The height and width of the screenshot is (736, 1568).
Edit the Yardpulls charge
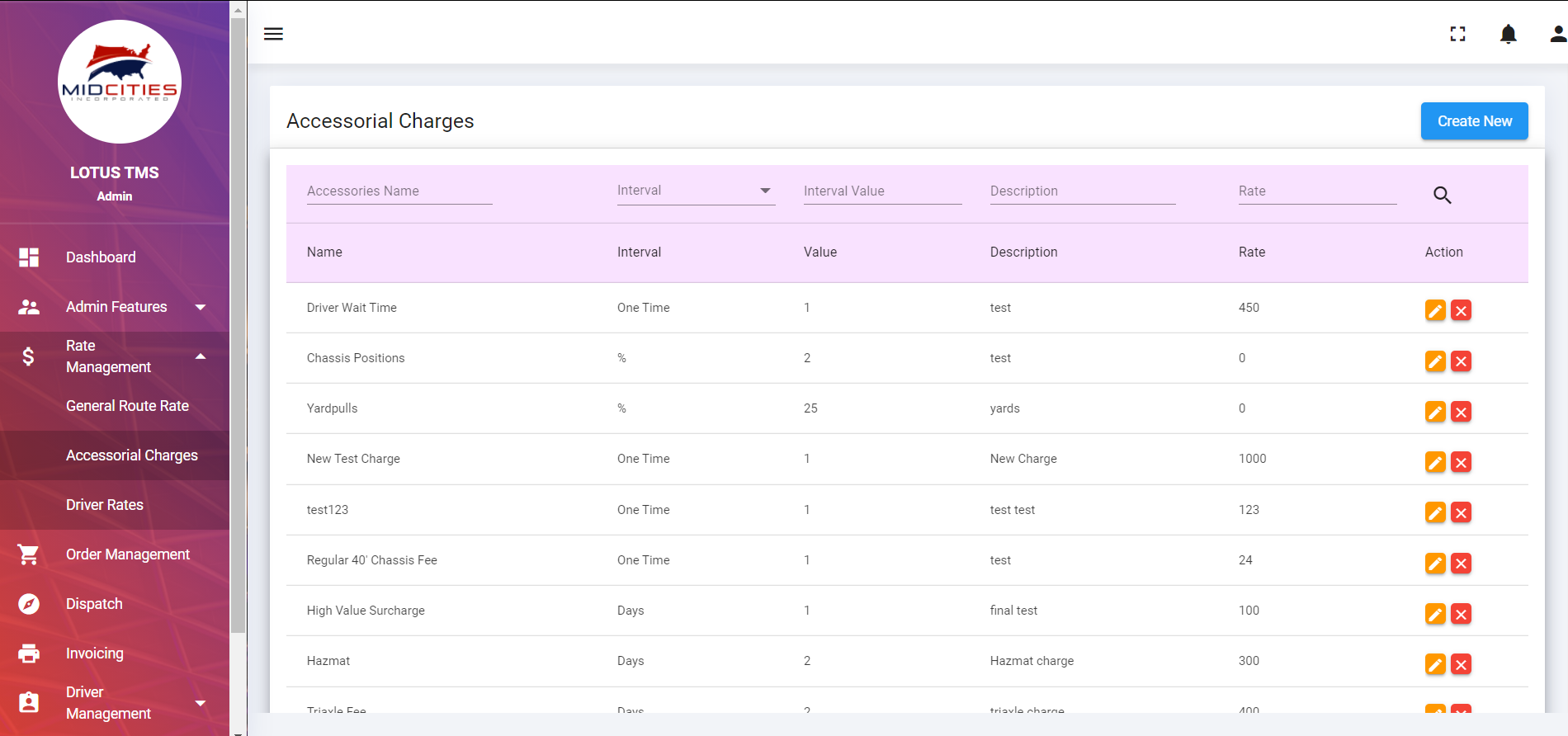(1435, 412)
